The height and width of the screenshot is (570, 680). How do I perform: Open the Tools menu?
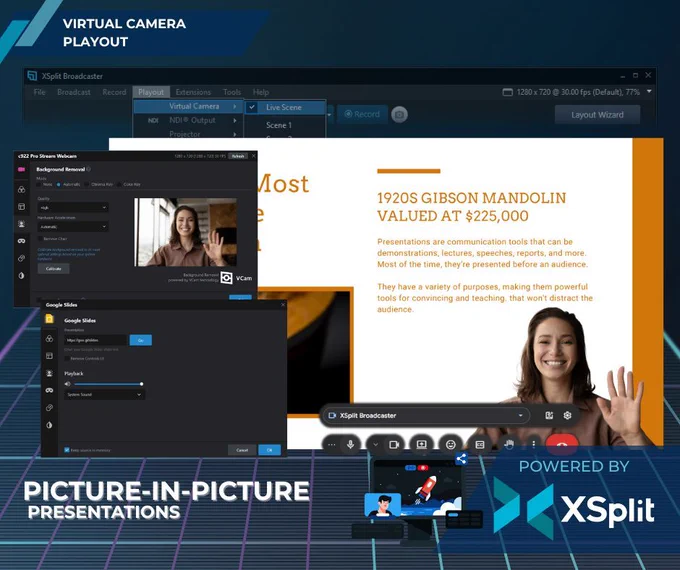(x=232, y=92)
